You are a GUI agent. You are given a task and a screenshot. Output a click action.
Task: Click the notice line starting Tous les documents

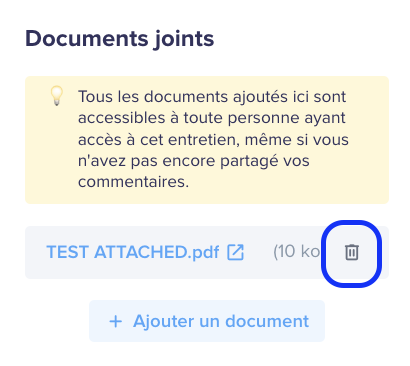212,97
